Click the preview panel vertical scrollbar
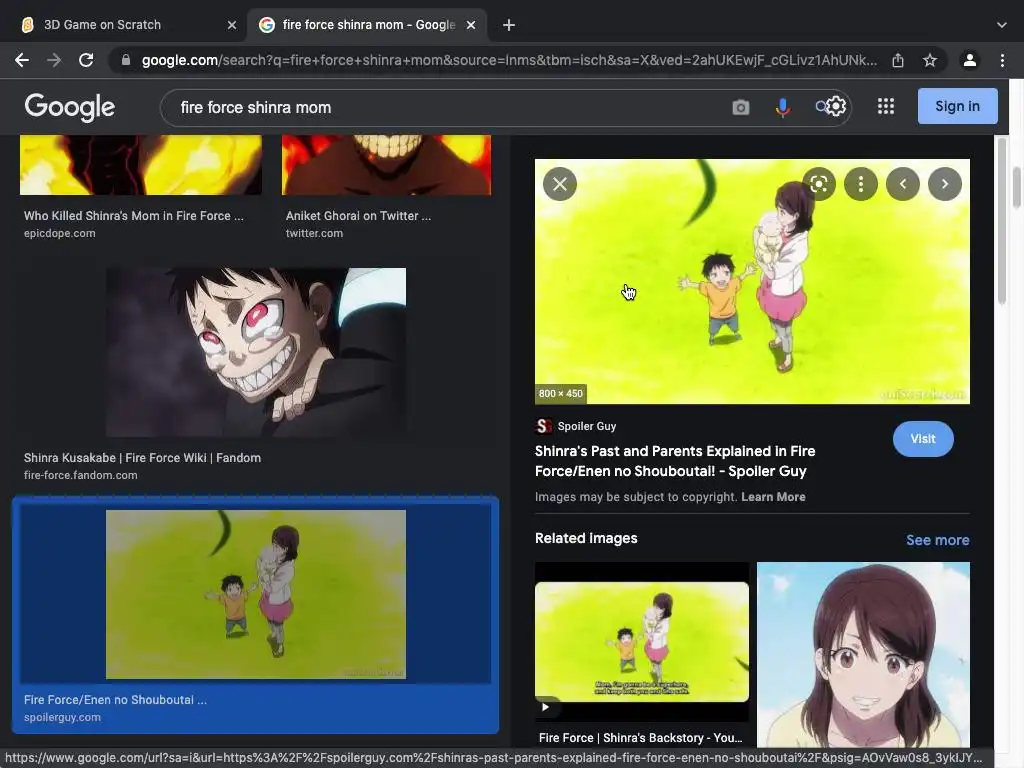Image resolution: width=1024 pixels, height=768 pixels. pos(1000,222)
